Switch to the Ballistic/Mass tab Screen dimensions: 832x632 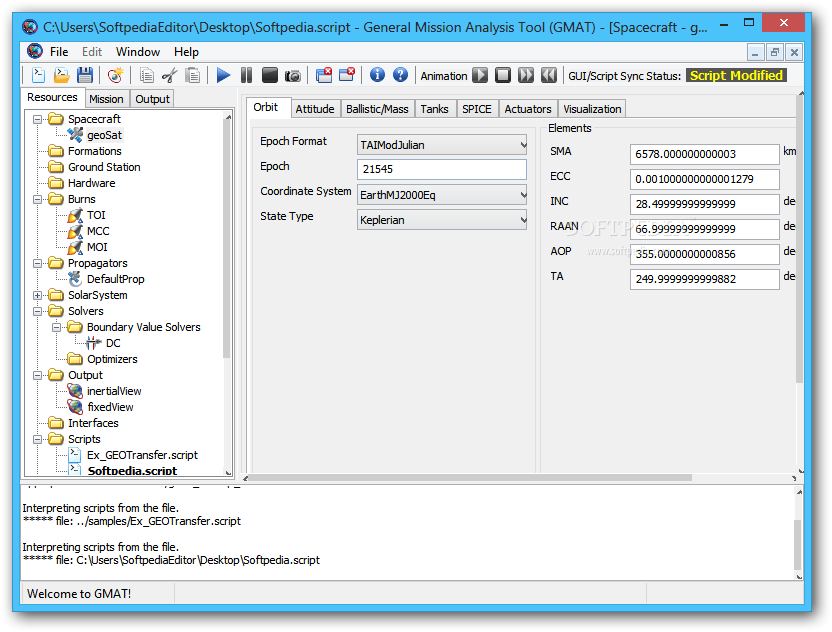coord(377,109)
